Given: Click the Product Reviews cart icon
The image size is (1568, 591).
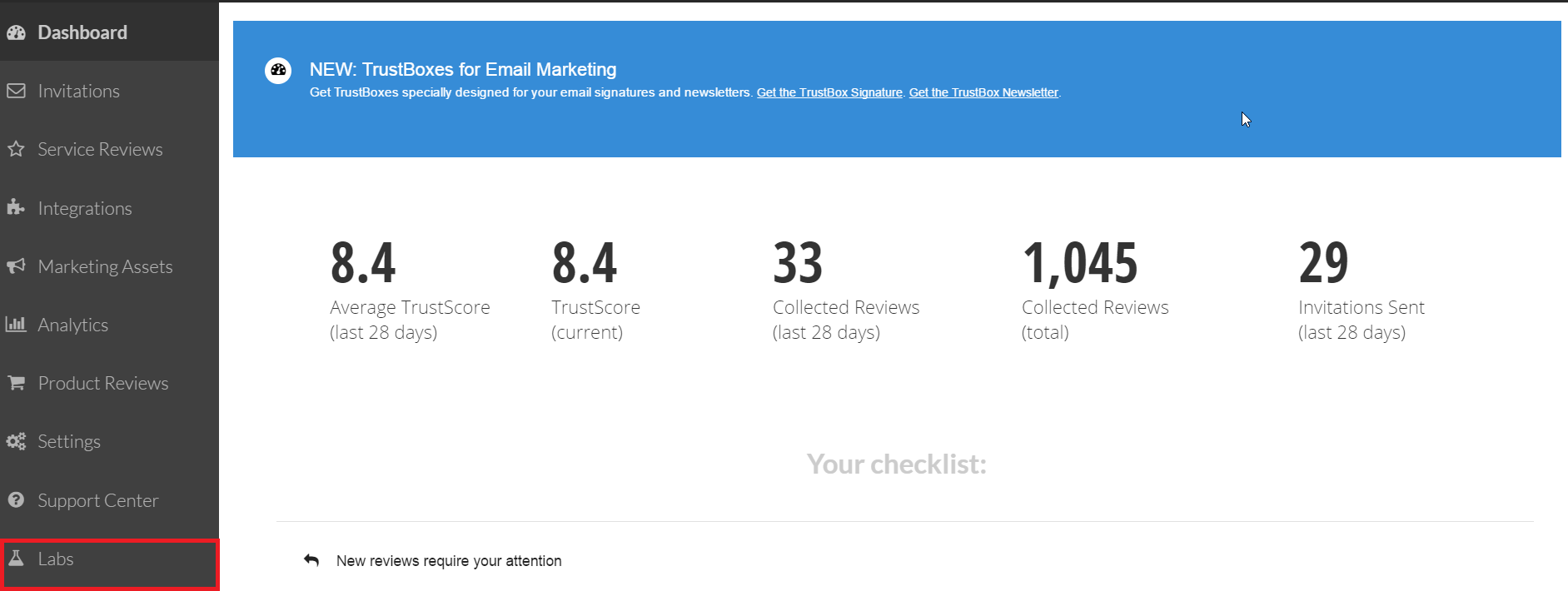Looking at the screenshot, I should pos(16,383).
